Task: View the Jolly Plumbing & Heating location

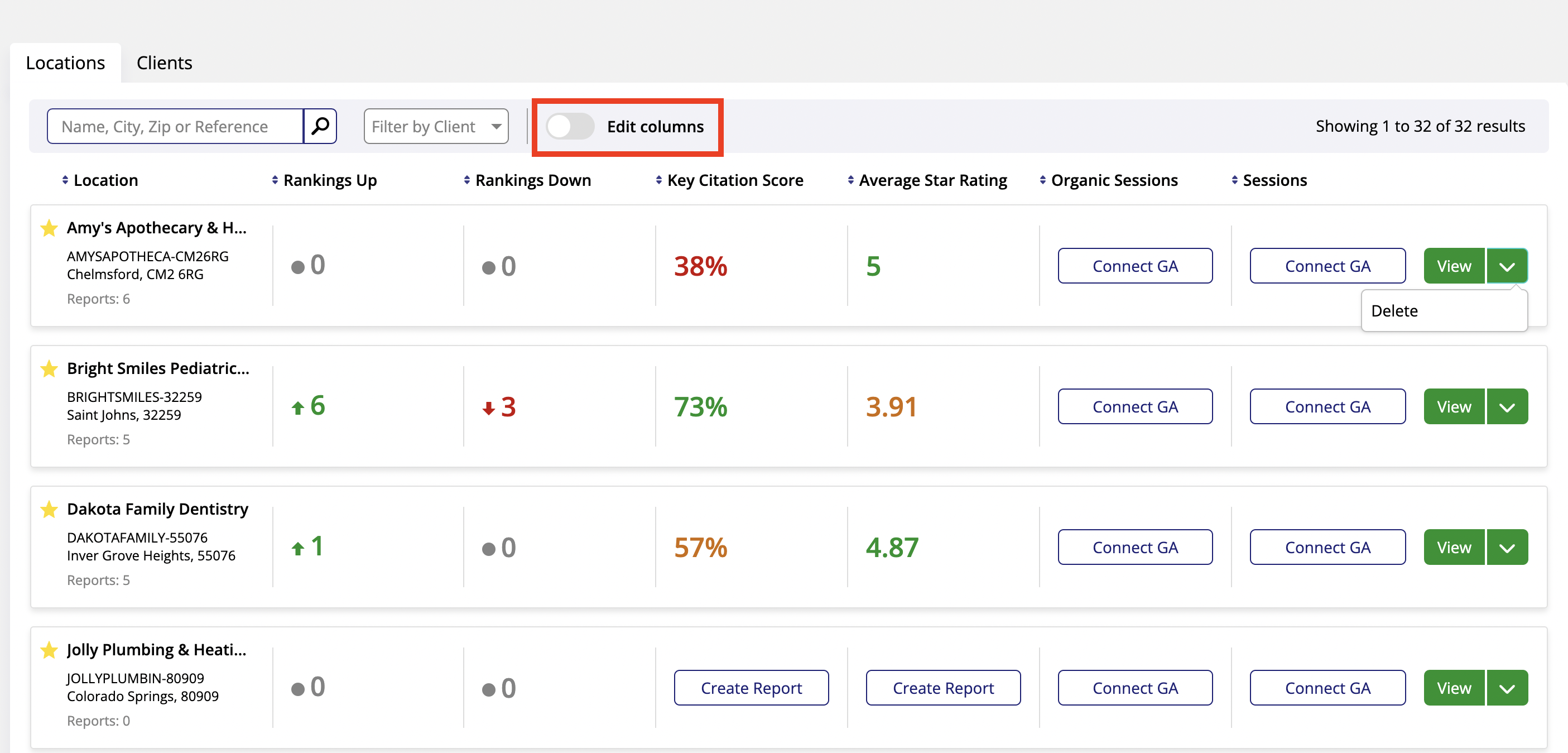Action: tap(1454, 688)
